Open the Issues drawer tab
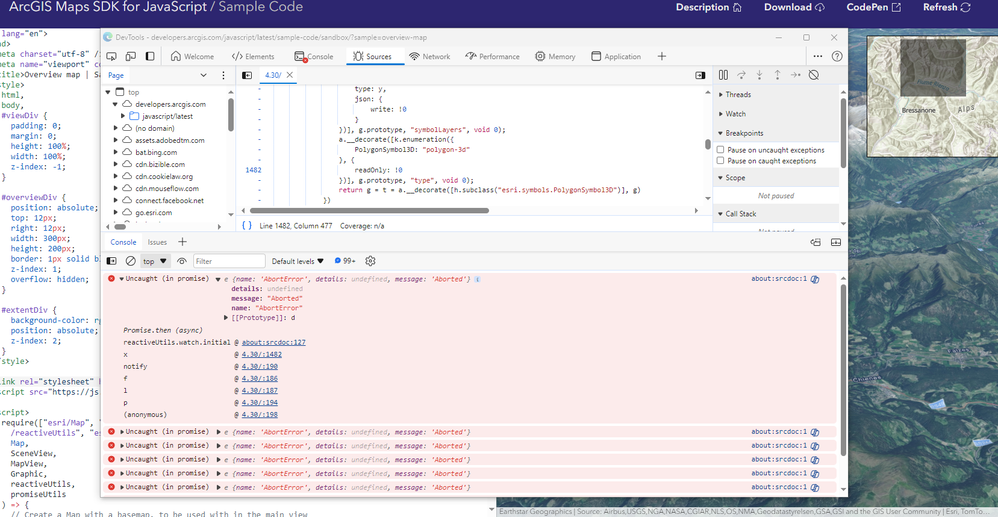The height and width of the screenshot is (517, 998). point(158,242)
